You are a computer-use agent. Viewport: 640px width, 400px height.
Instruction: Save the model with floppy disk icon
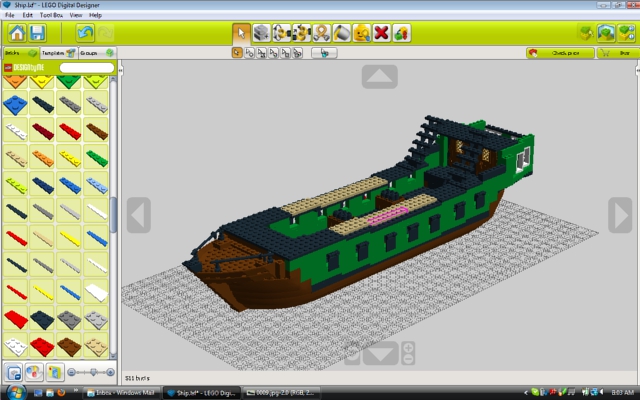click(38, 33)
